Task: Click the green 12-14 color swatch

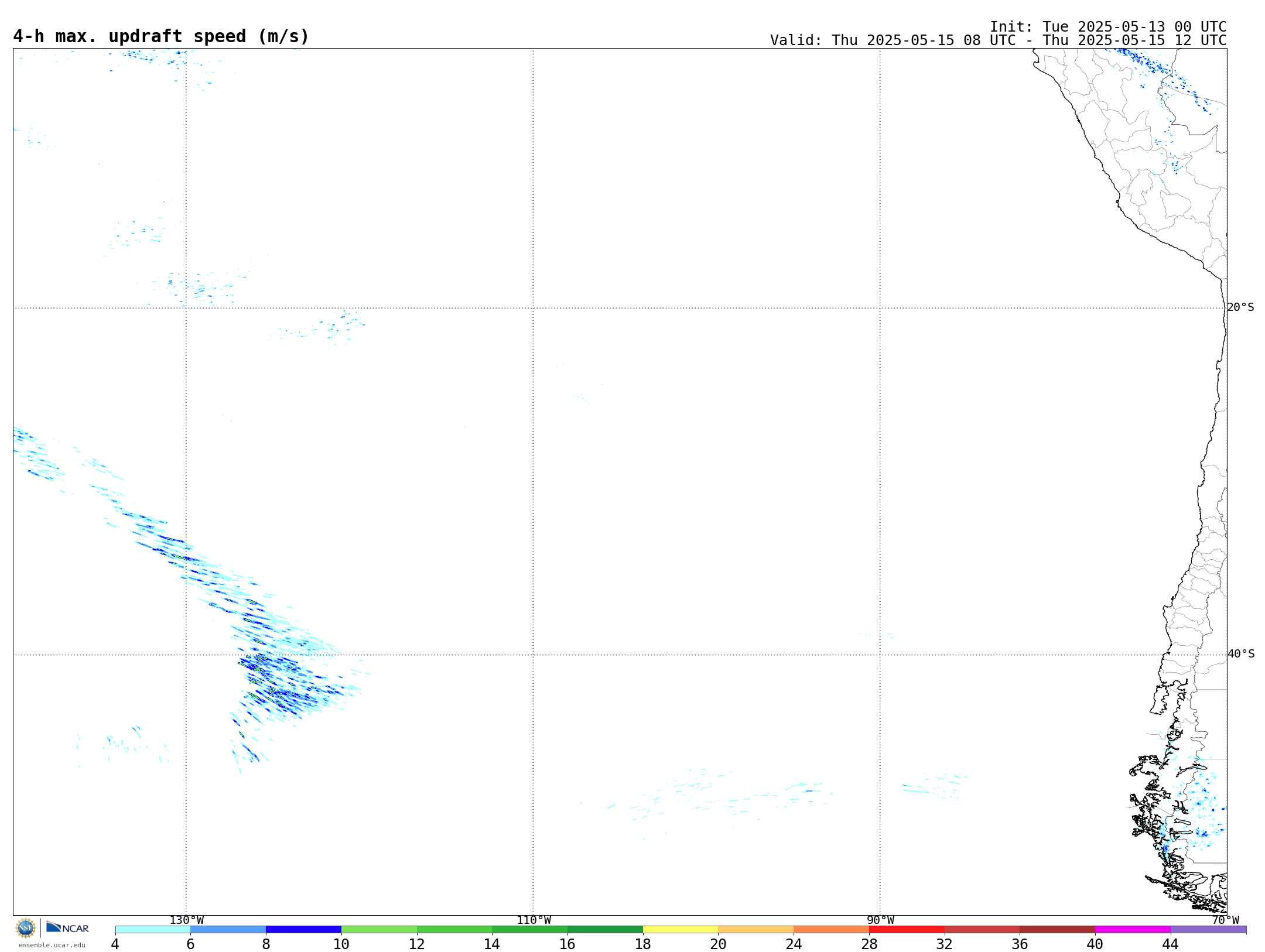Action: pyautogui.click(x=454, y=930)
